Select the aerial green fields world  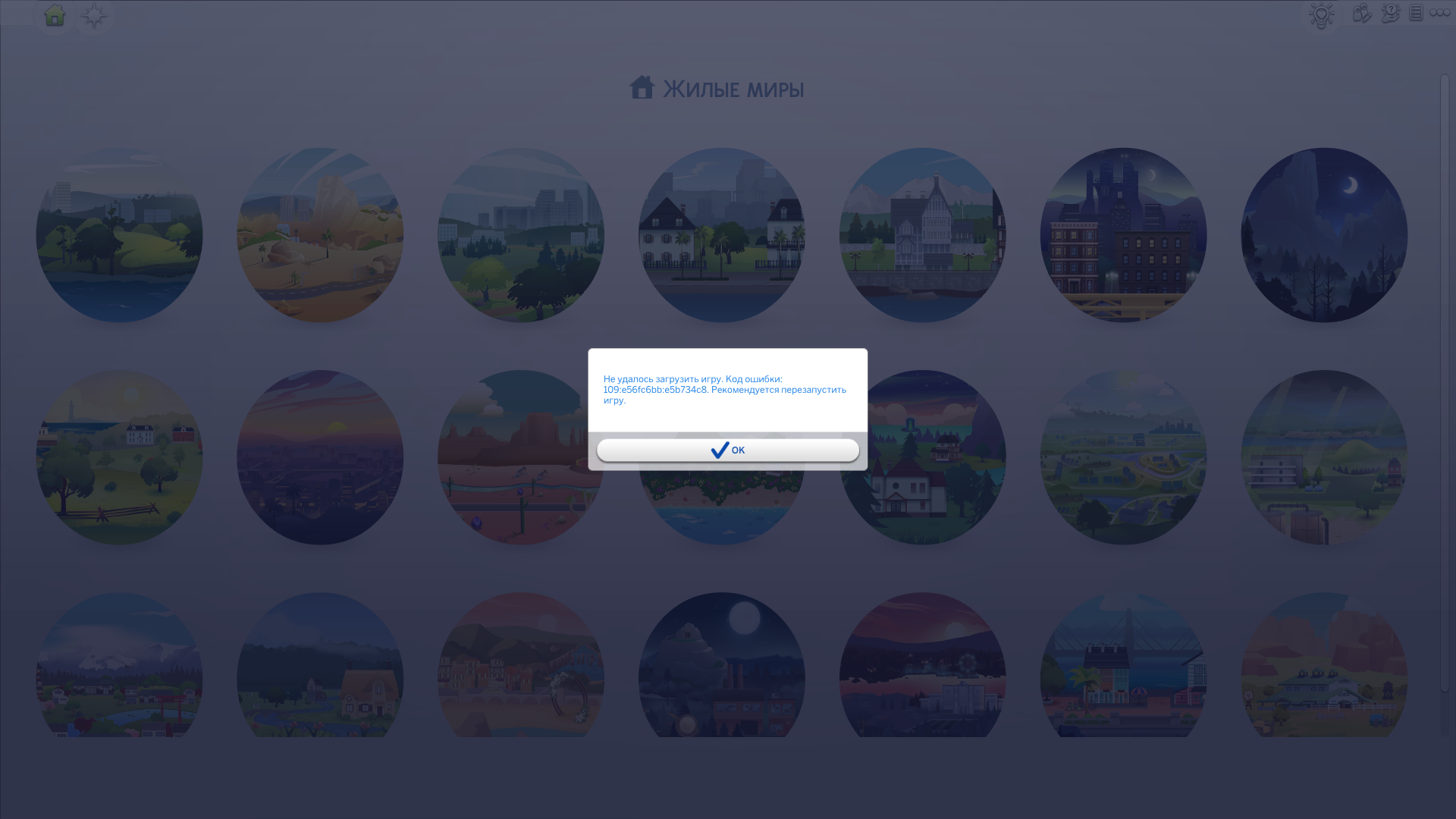point(1124,457)
